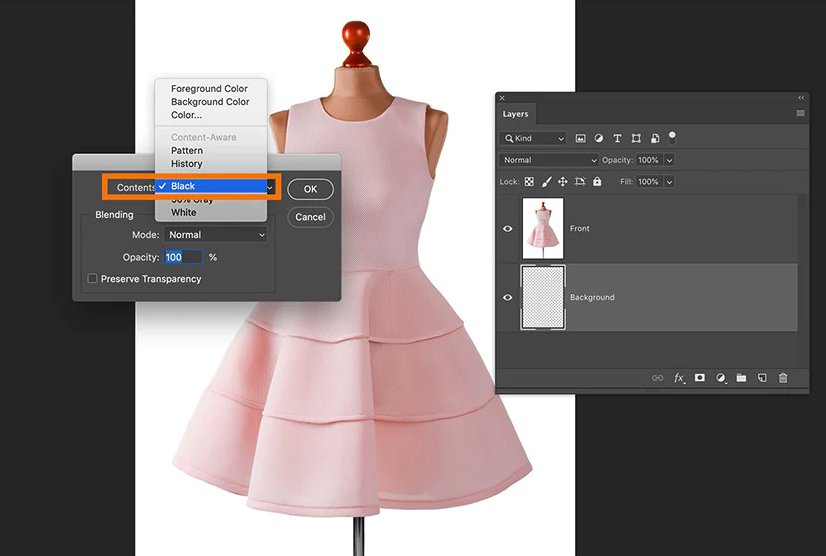Select the Background layer thumbnail
826x556 pixels.
click(543, 297)
